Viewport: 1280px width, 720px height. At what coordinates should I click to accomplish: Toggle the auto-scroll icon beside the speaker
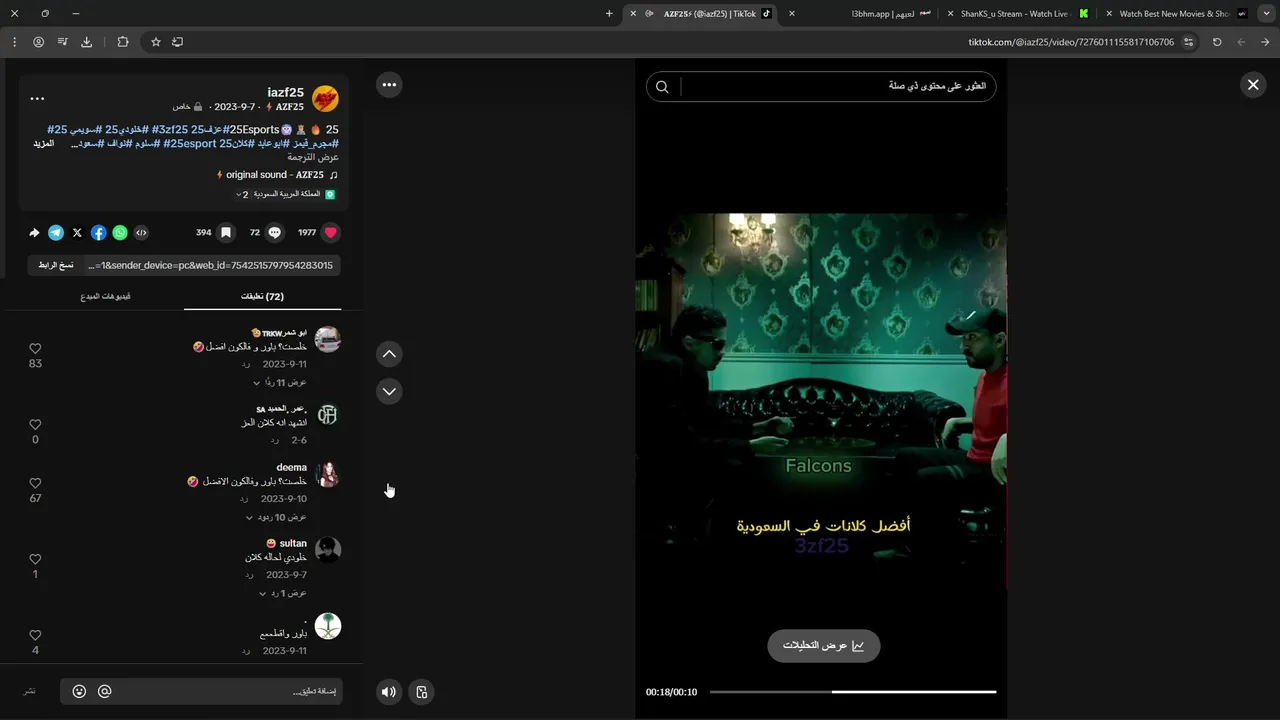(422, 692)
